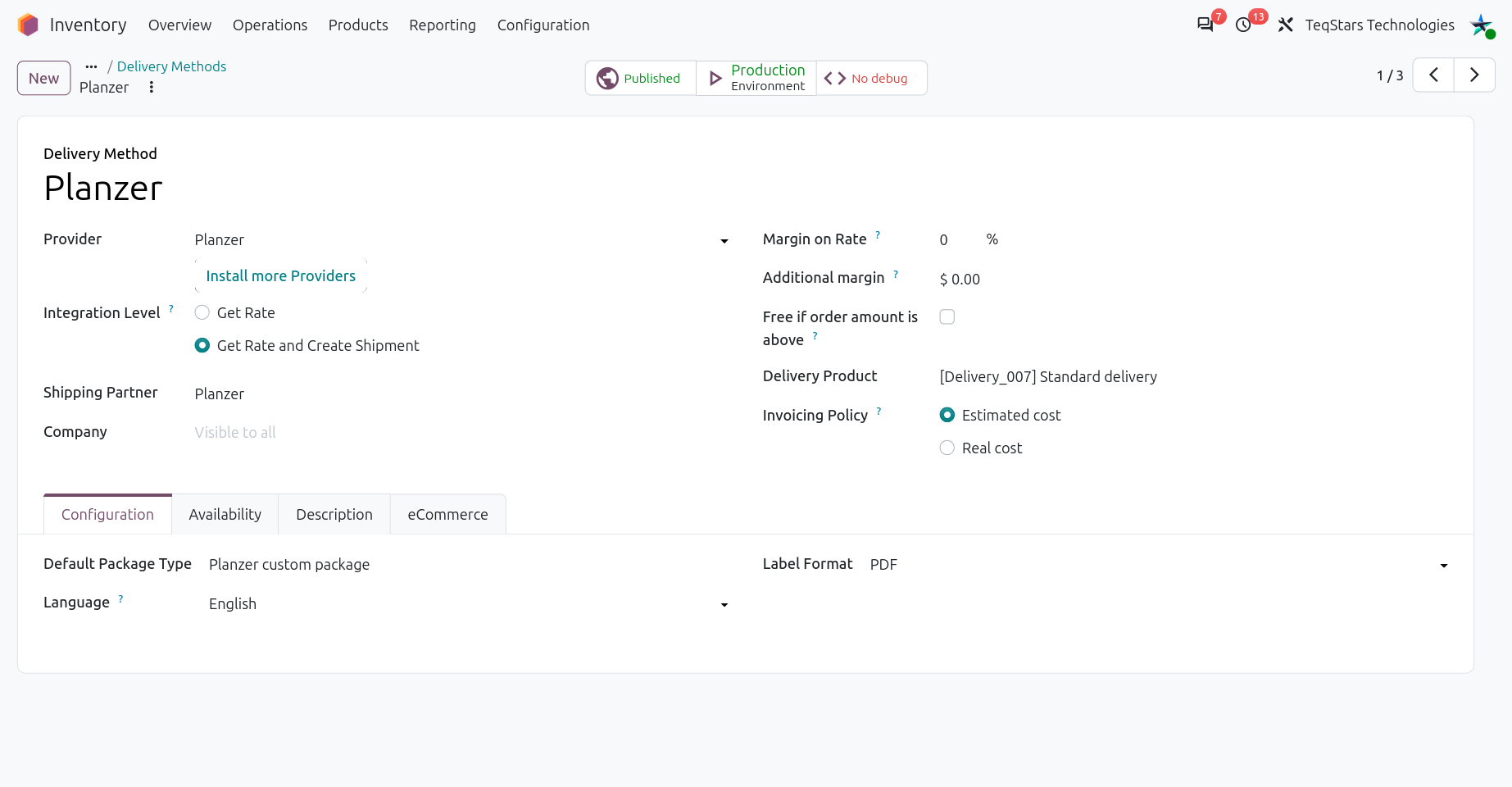Image resolution: width=1512 pixels, height=787 pixels.
Task: Click the New button
Action: click(x=44, y=78)
